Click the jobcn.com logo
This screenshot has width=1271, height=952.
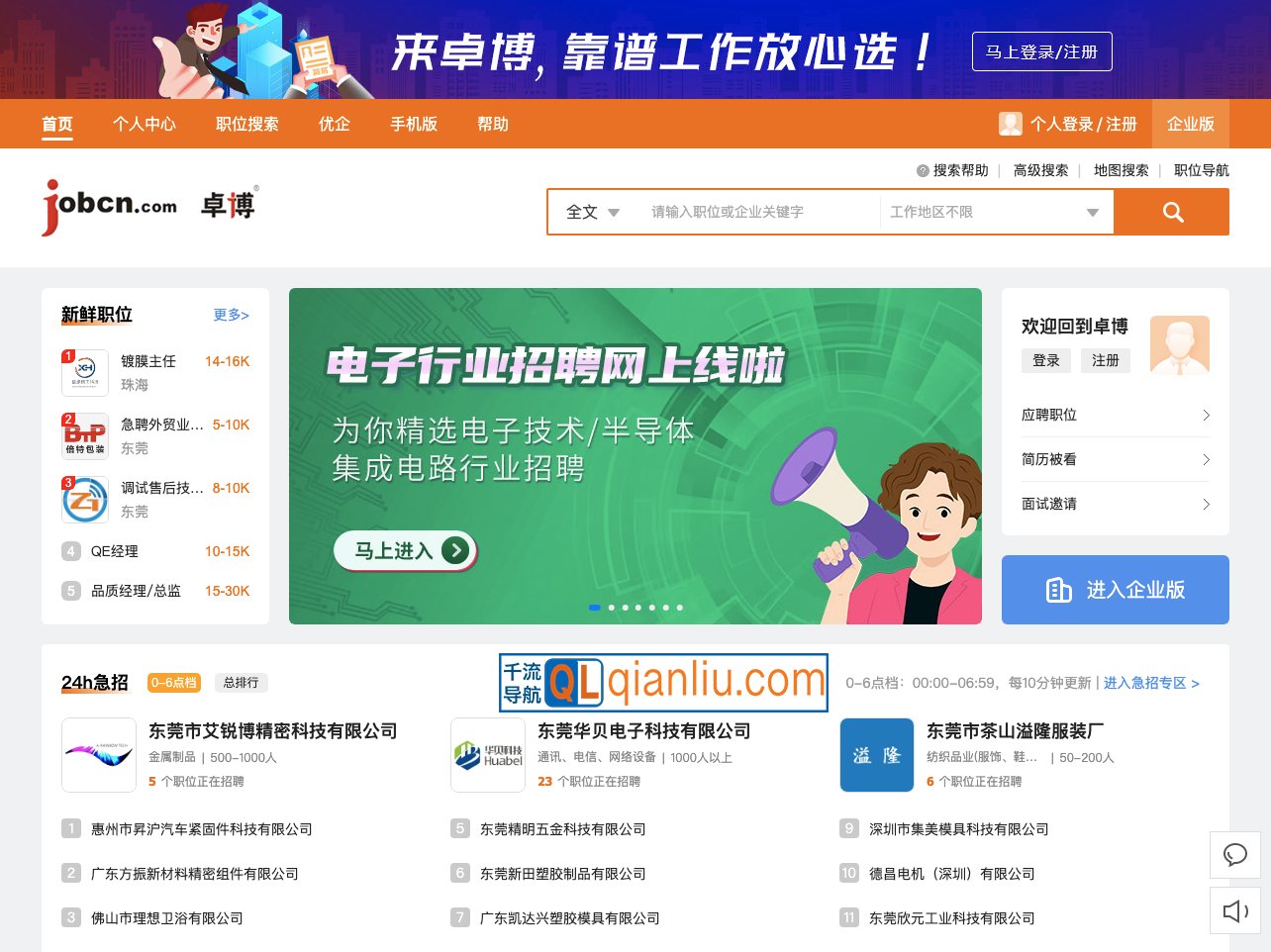coord(109,205)
